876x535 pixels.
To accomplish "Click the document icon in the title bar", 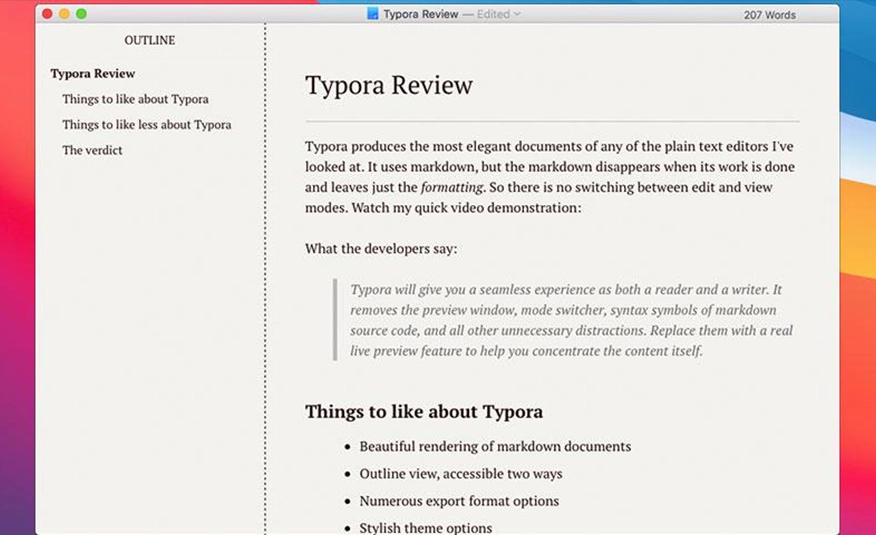I will click(x=373, y=14).
